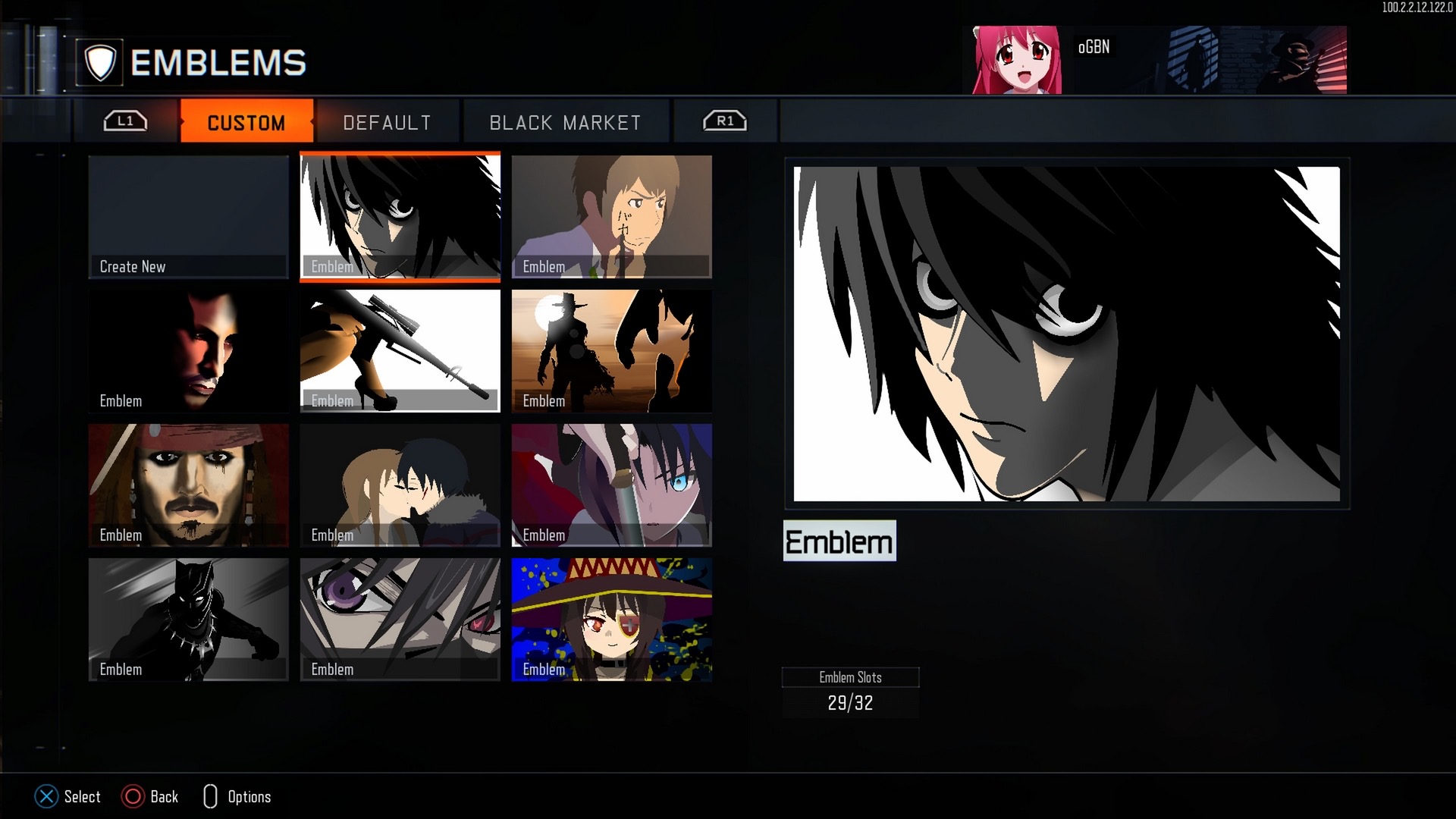Click the pink-haired player avatar emblem
Screen dimensions: 1456x819
1016,60
